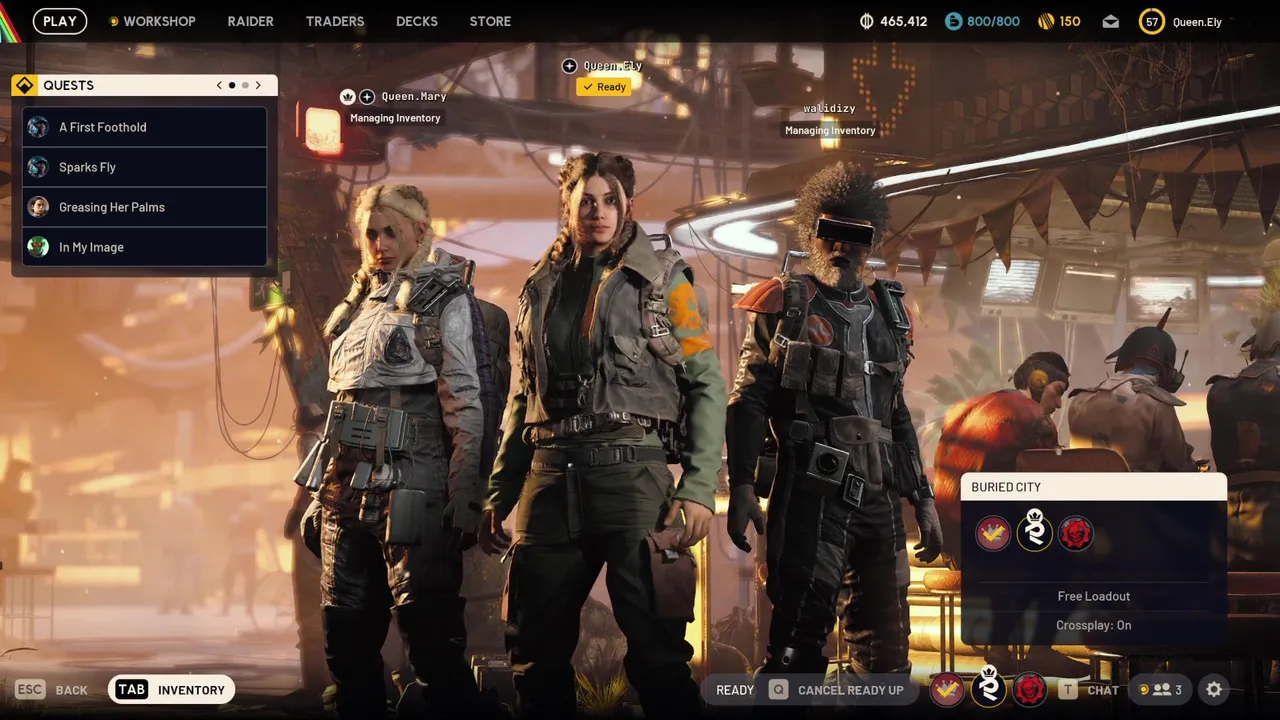Image resolution: width=1280 pixels, height=720 pixels.
Task: Click red skull emblem in Buried City panel
Action: [1076, 533]
